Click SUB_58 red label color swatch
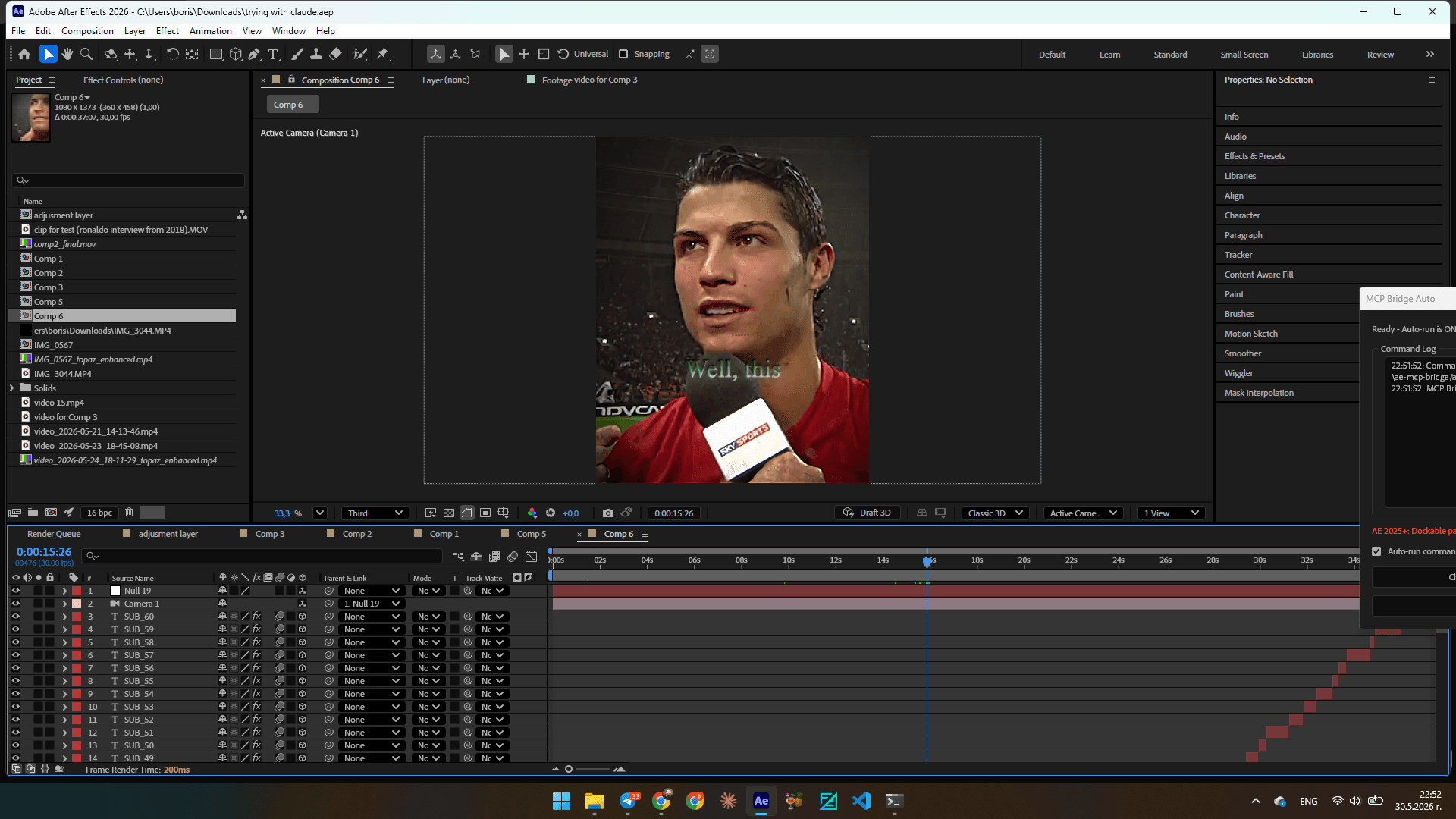1456x819 pixels. 77,642
